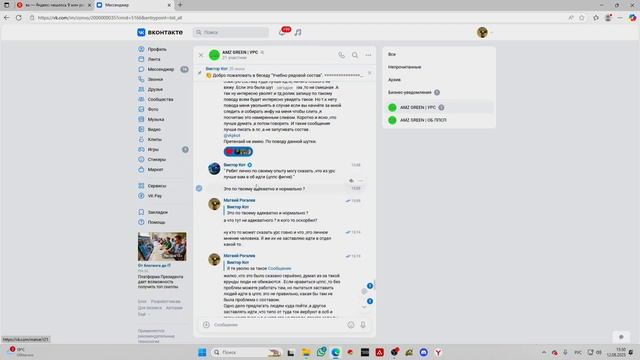The width and height of the screenshot is (640, 360).
Task: Jump to latest messages with down arrow
Action: [x=364, y=307]
